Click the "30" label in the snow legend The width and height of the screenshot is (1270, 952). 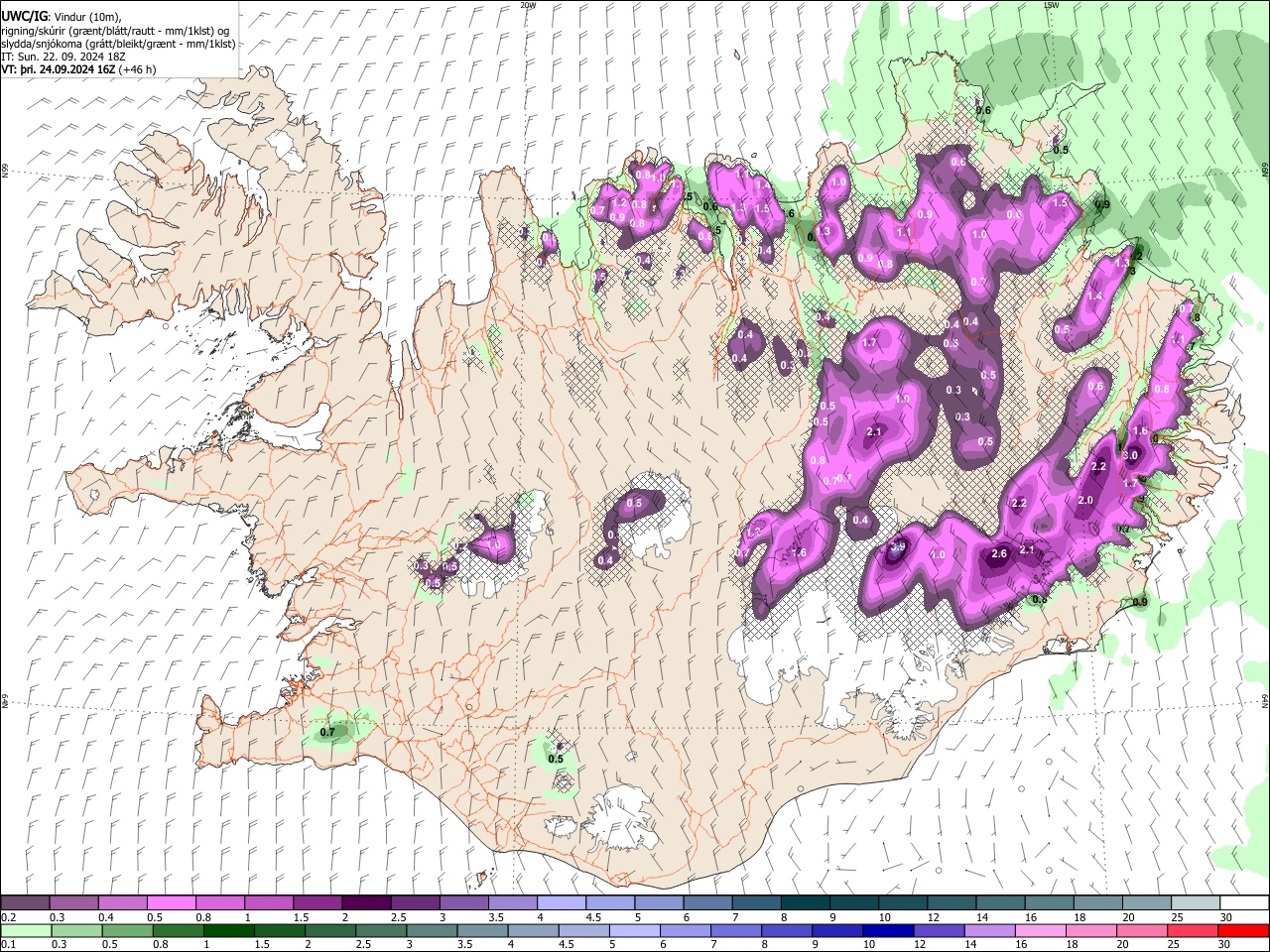coord(1225,917)
